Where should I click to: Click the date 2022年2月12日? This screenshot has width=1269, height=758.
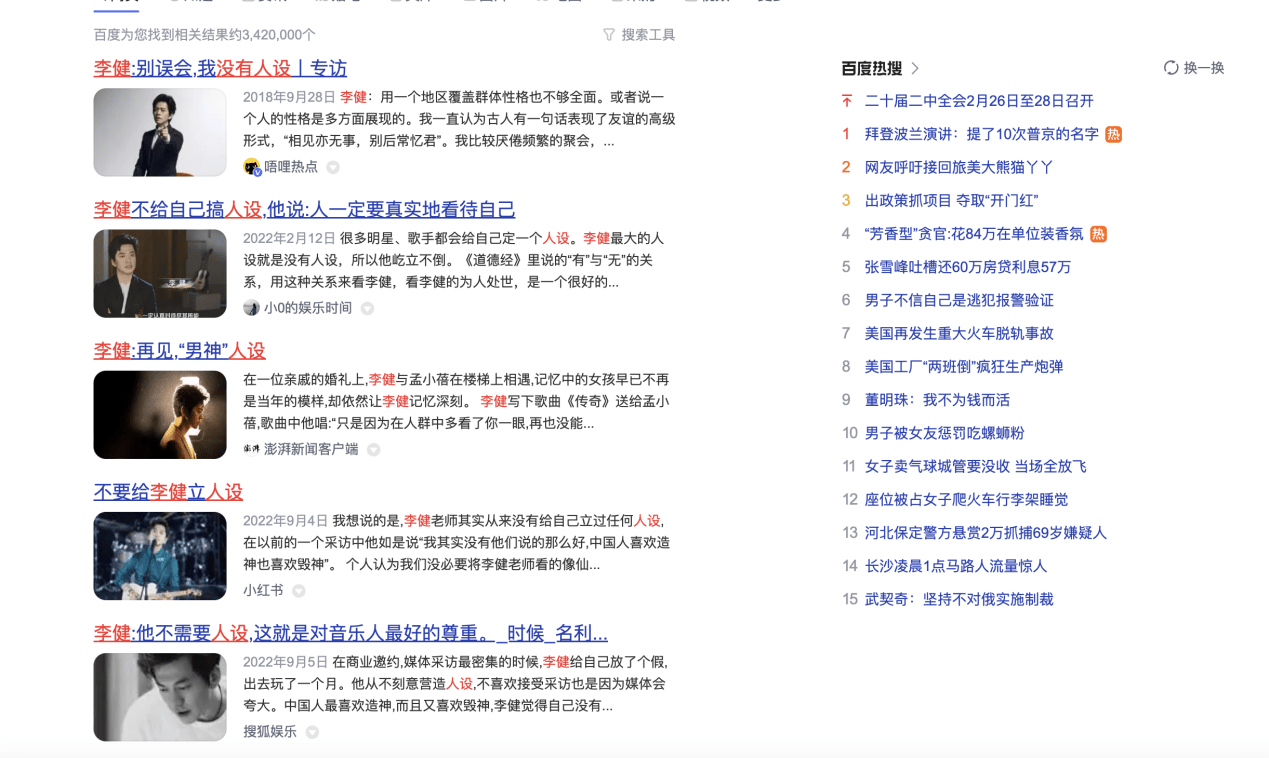click(x=289, y=238)
